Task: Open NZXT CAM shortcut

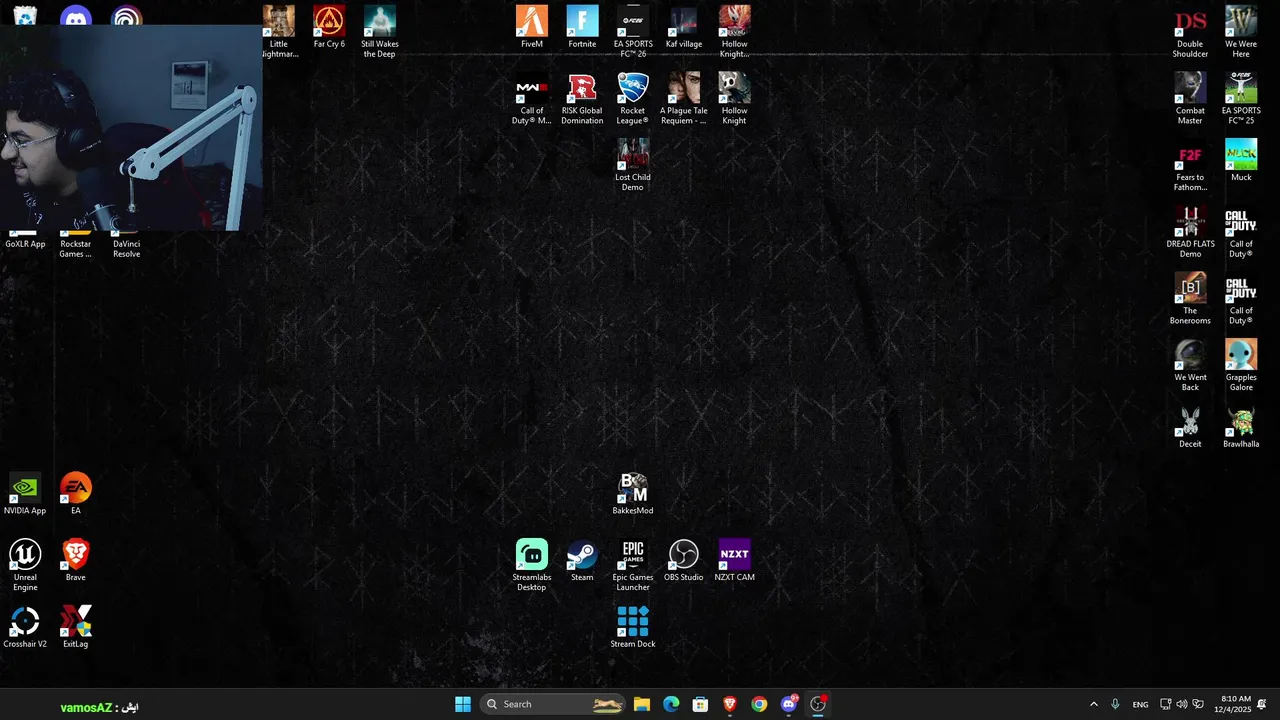Action: pos(734,560)
